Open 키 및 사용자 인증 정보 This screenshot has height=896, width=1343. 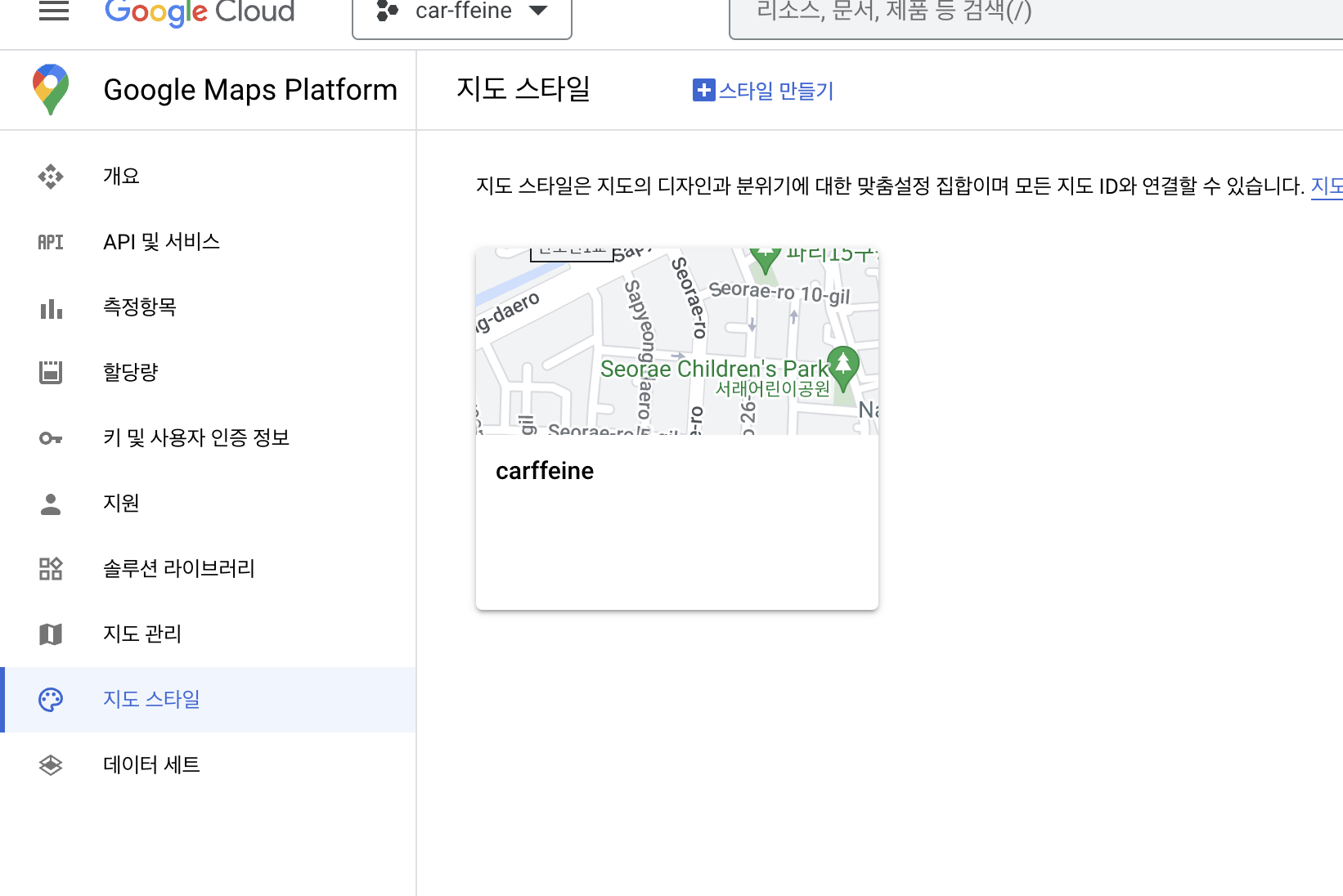coord(208,438)
